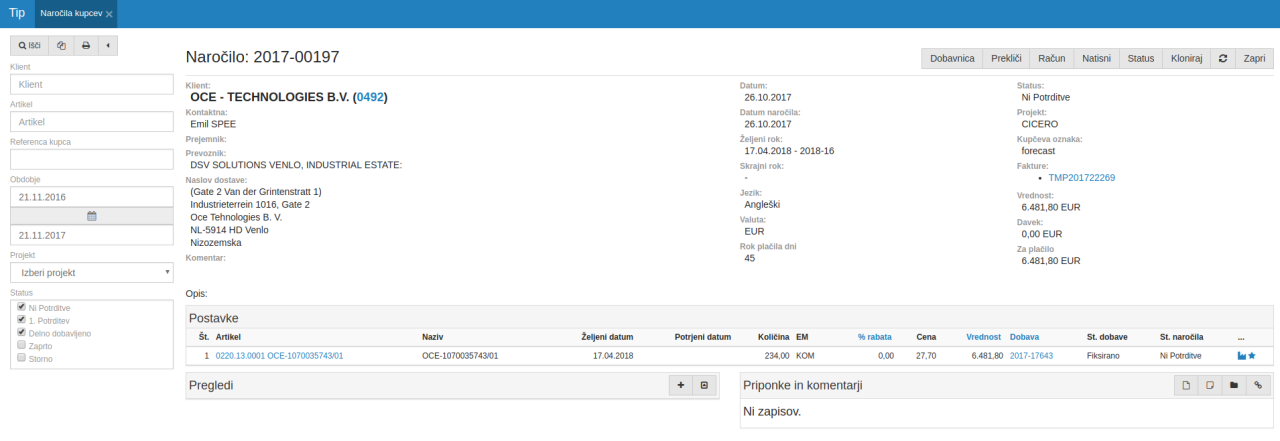Click the factory icon in the item row
This screenshot has width=1280, height=441.
[1241, 355]
